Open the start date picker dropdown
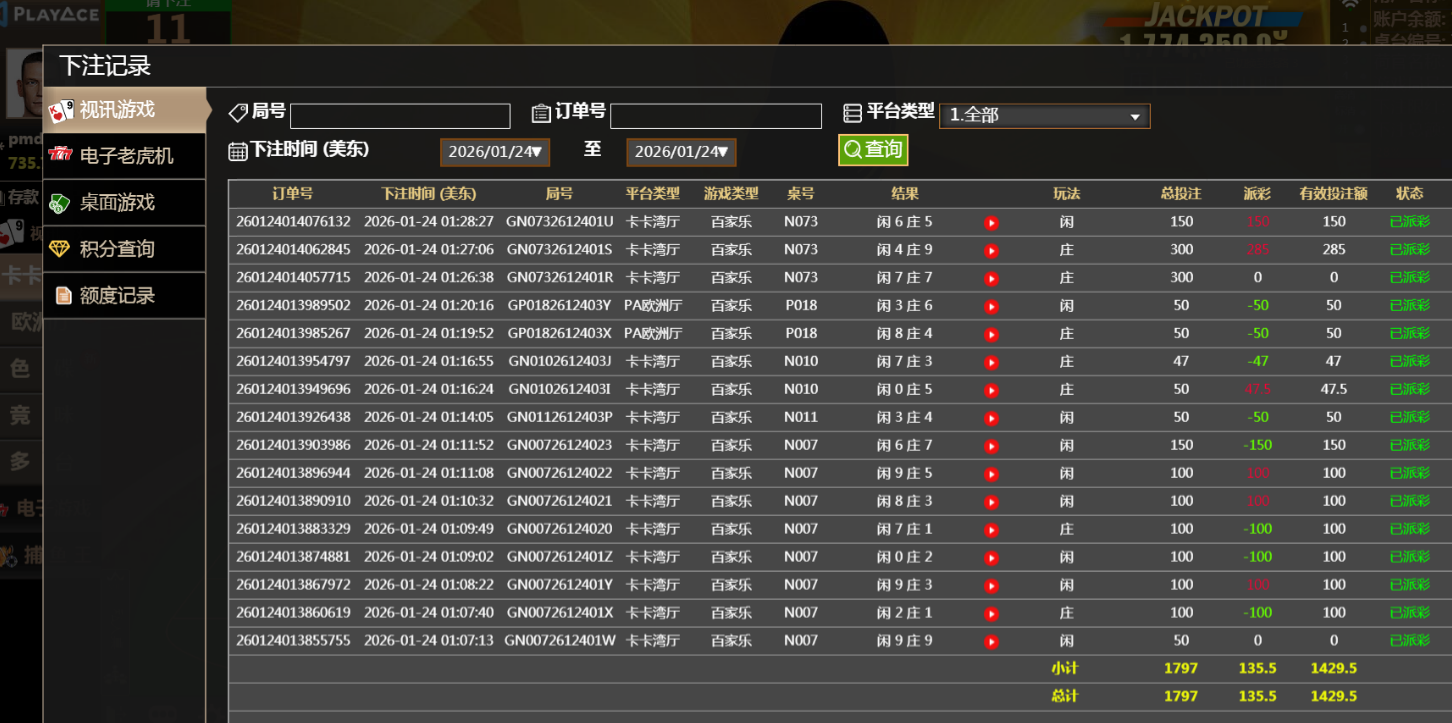Viewport: 1452px width, 723px height. (x=495, y=152)
